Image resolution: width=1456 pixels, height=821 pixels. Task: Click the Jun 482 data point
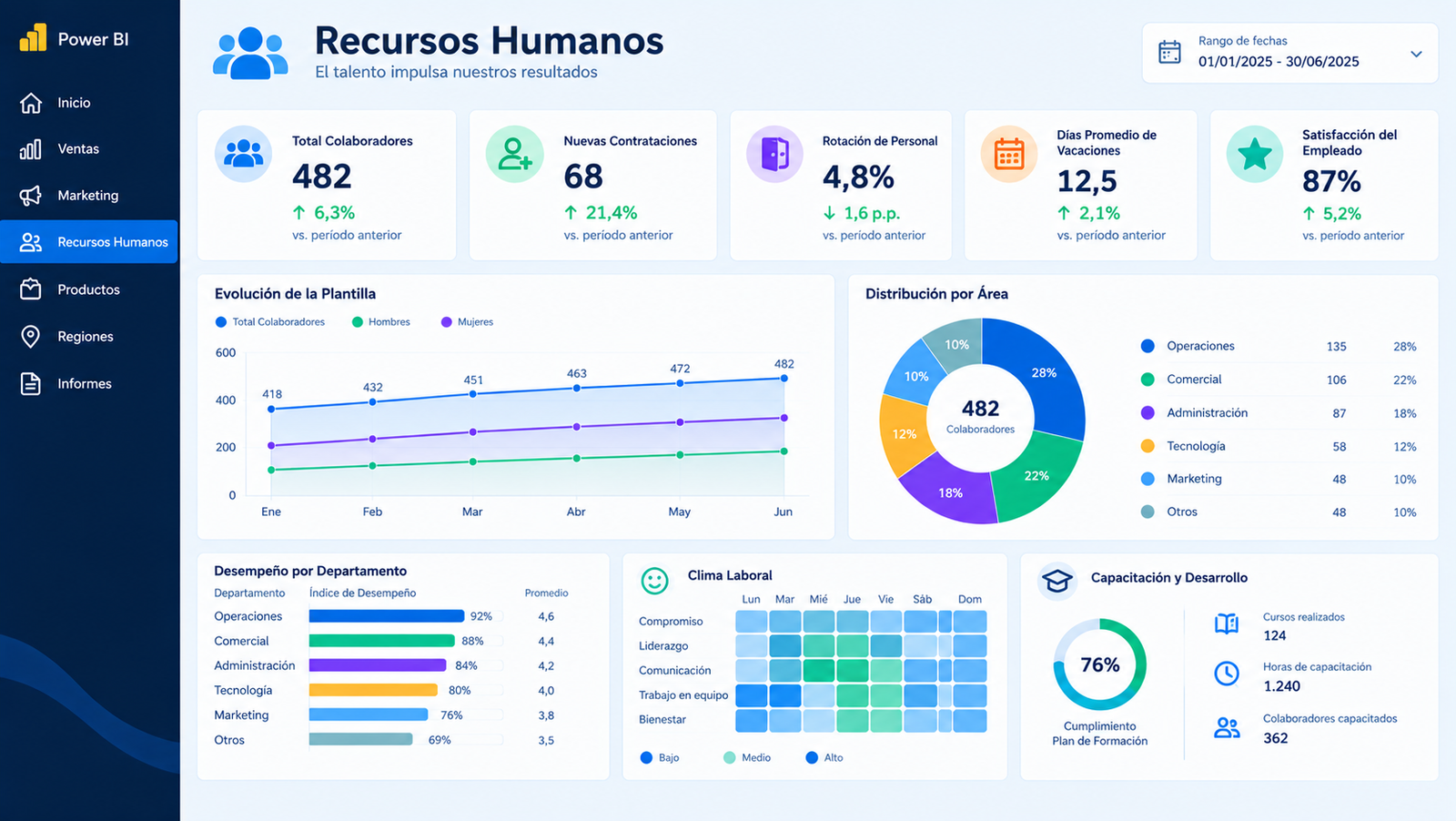pyautogui.click(x=784, y=378)
